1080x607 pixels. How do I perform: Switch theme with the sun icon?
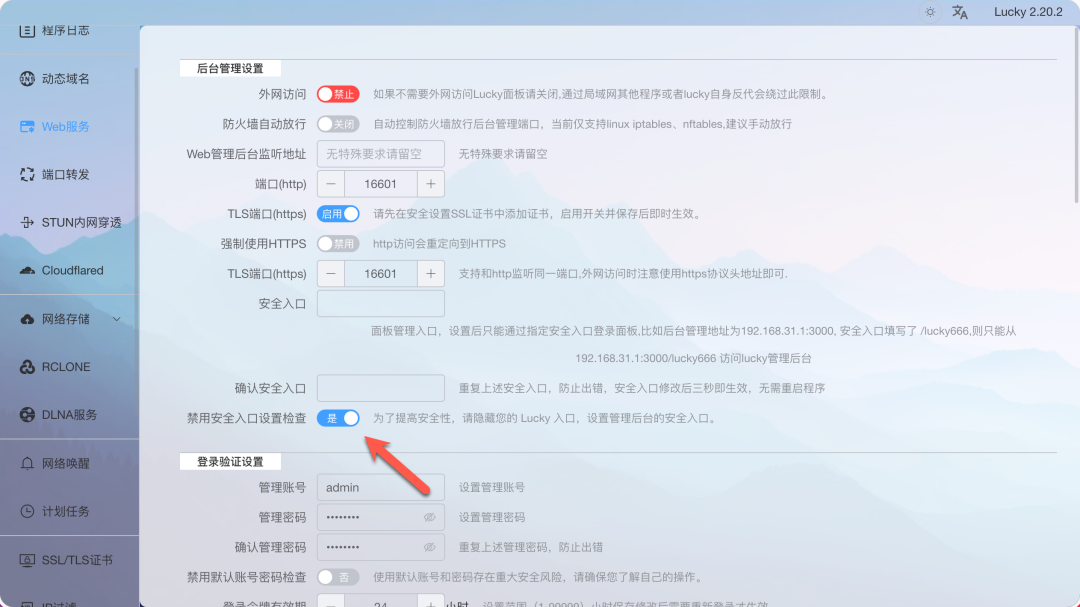[x=931, y=12]
